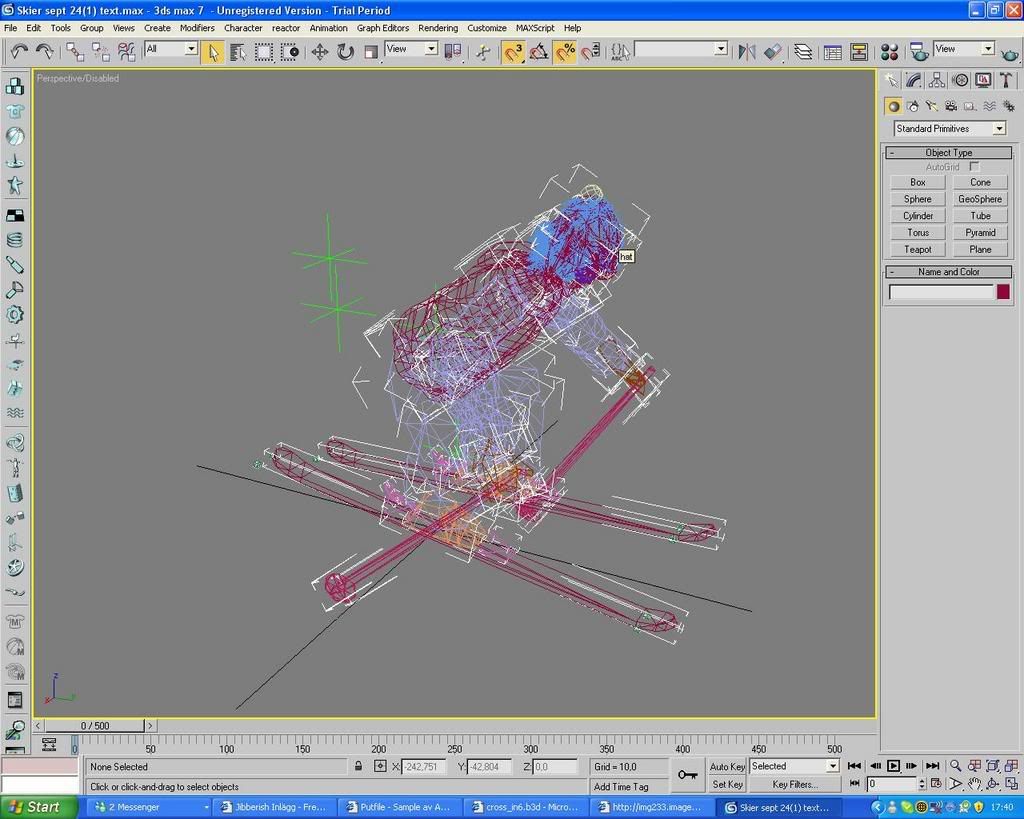The image size is (1024, 819).
Task: Select the Pan View hand tool
Action: pos(975,784)
